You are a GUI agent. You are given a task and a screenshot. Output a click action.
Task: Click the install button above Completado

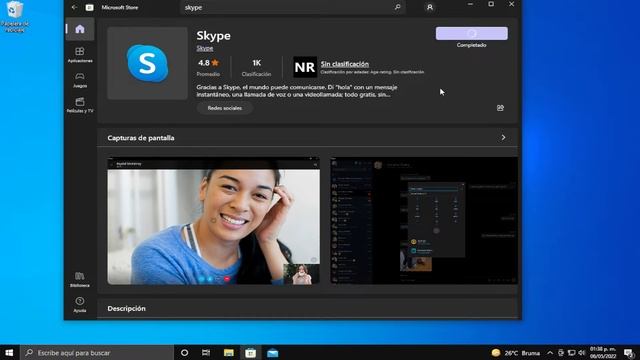(x=471, y=33)
